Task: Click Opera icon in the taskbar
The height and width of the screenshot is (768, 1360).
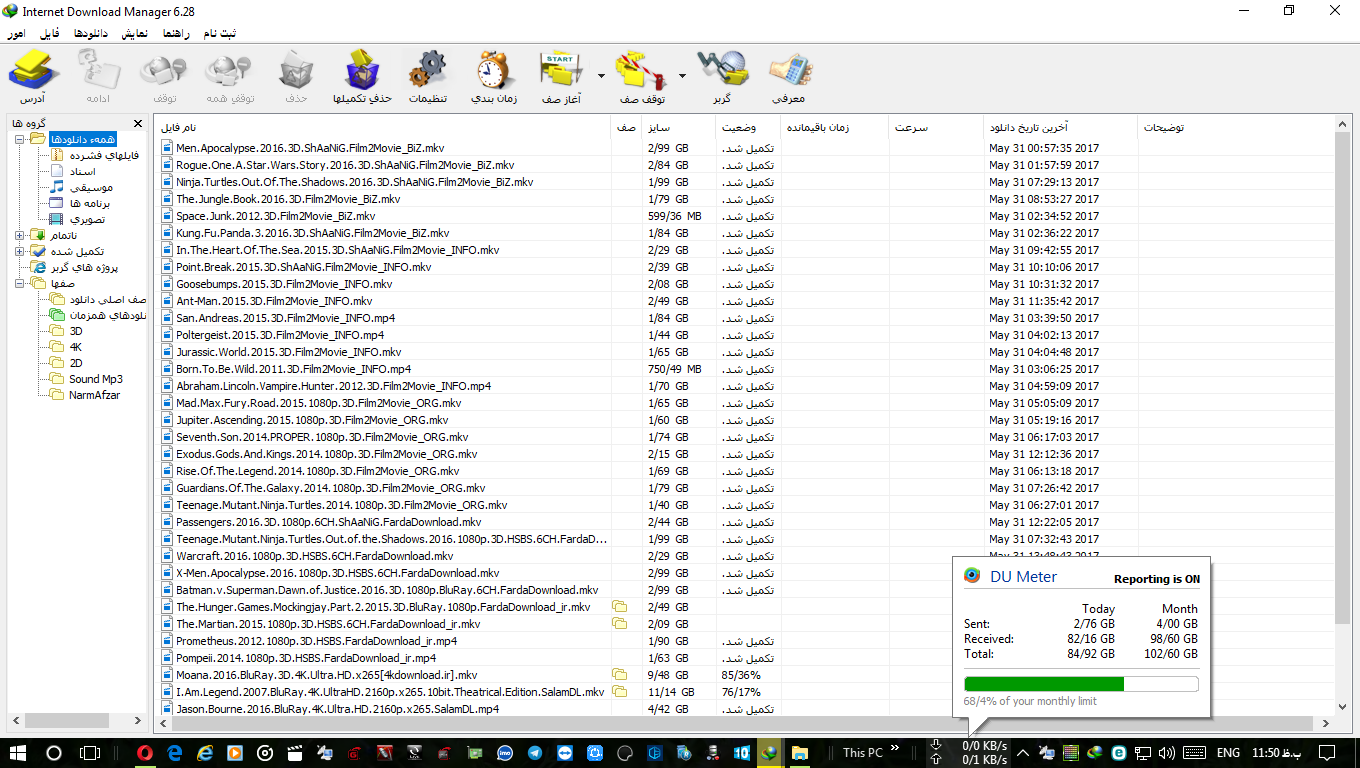Action: point(144,752)
